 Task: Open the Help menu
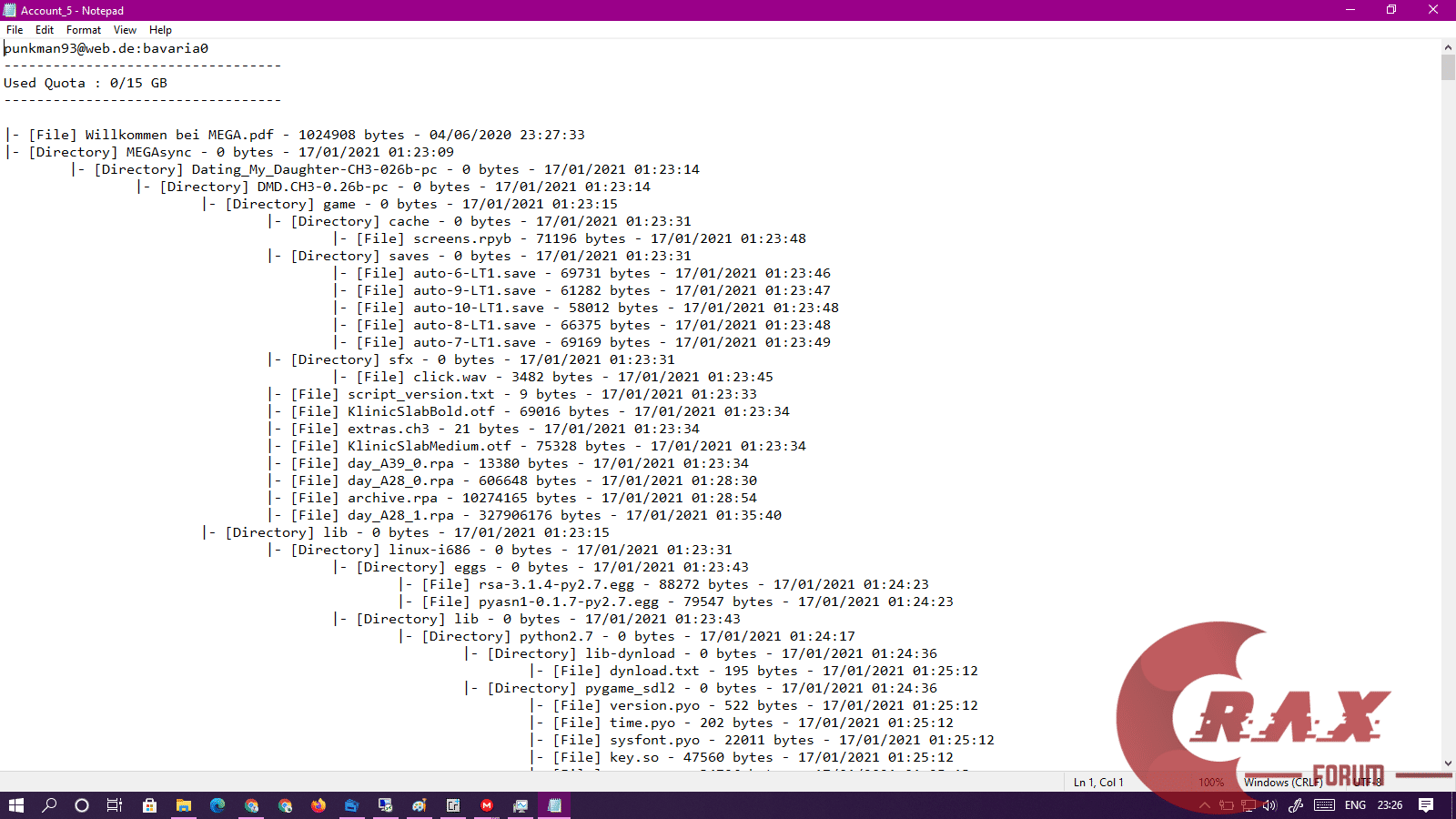pyautogui.click(x=160, y=30)
